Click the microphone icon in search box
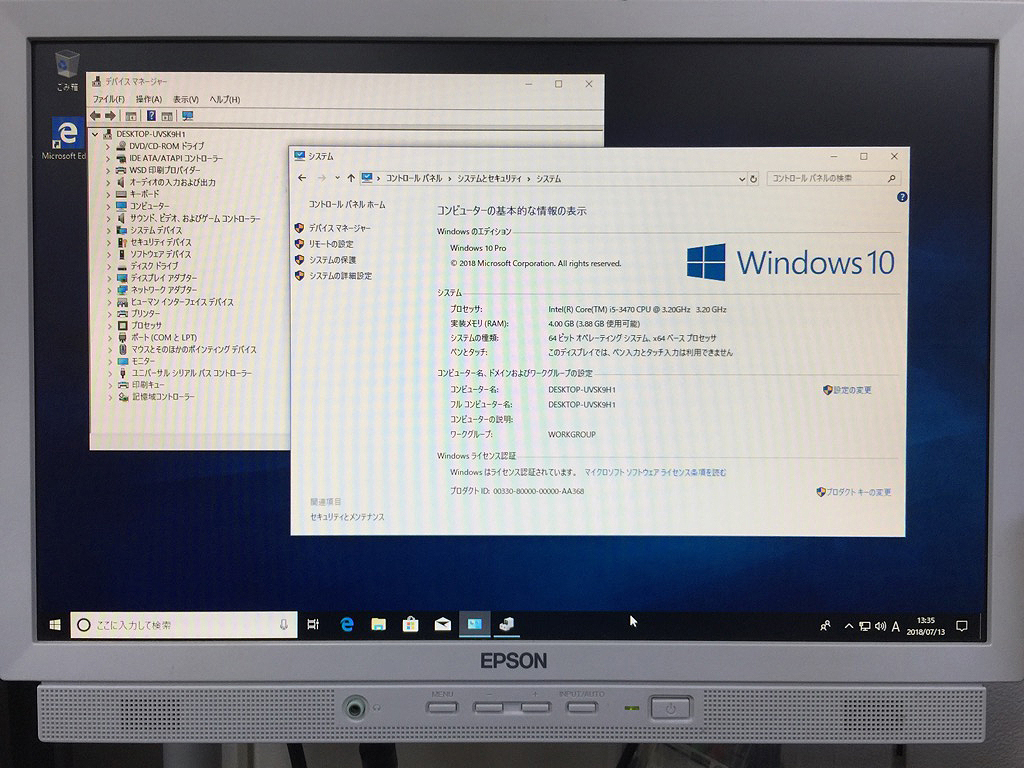This screenshot has width=1024, height=768. click(x=284, y=624)
